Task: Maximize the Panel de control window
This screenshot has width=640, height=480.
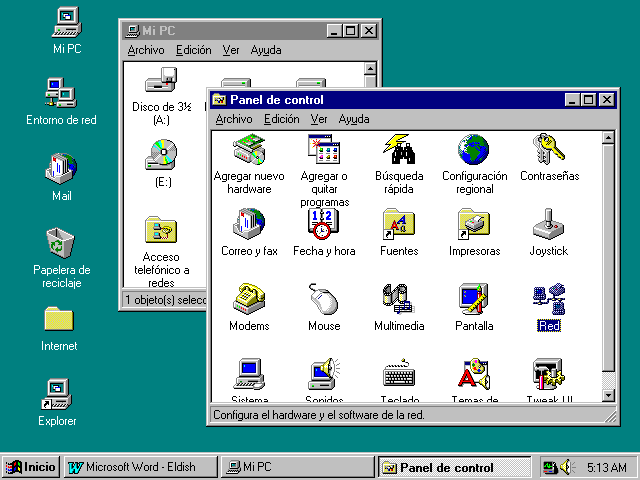Action: click(589, 100)
